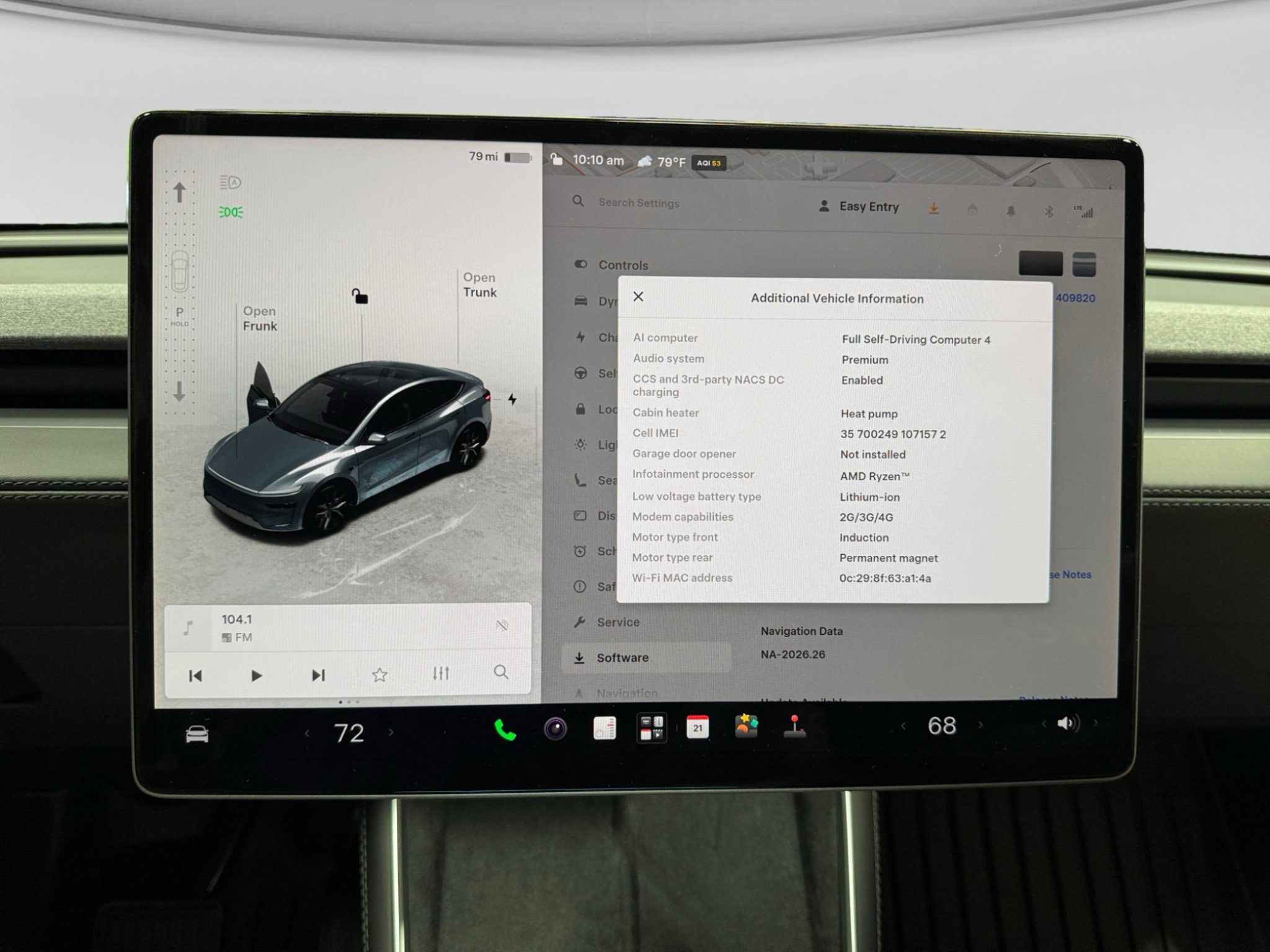
Task: Open the Controls settings menu
Action: (611, 265)
